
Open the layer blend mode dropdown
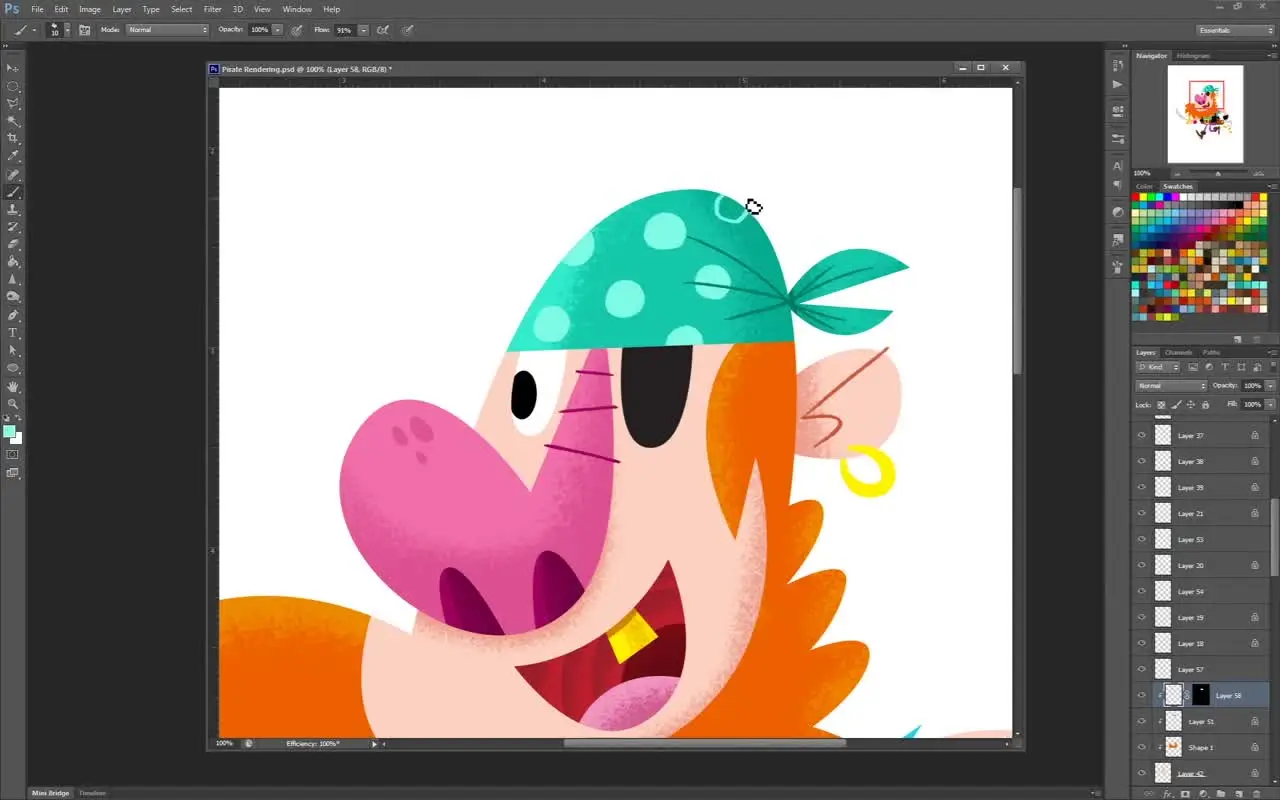[x=1172, y=385]
